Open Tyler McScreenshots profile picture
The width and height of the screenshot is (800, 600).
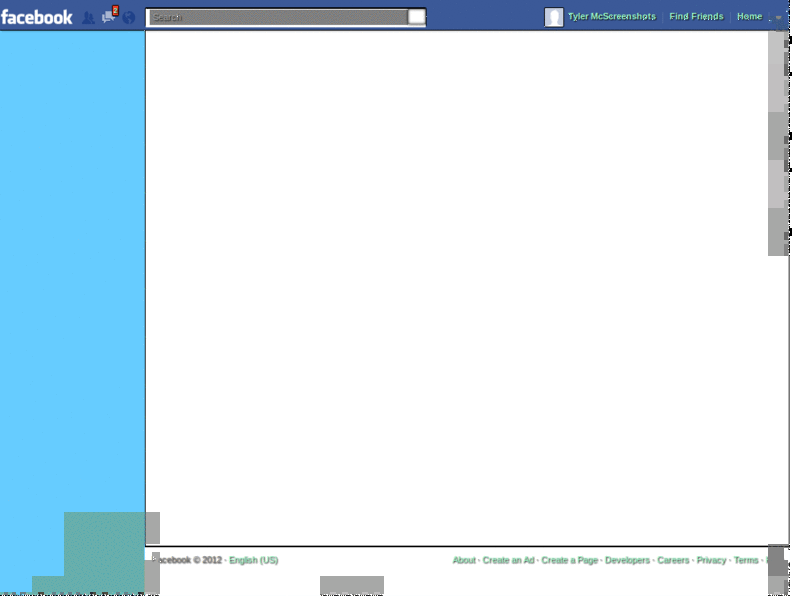pos(554,17)
